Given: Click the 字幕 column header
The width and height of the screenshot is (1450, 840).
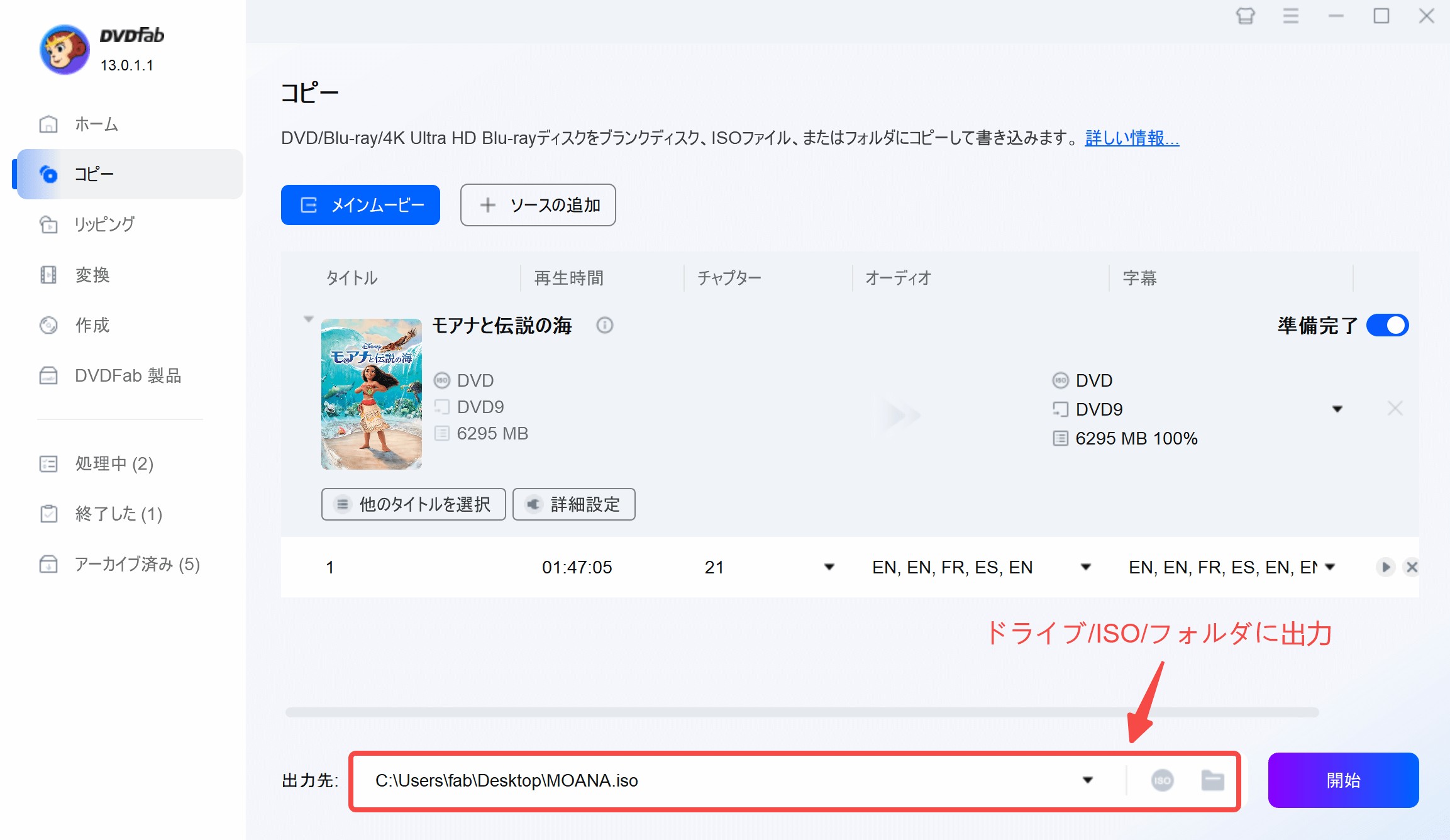Looking at the screenshot, I should 1140,278.
